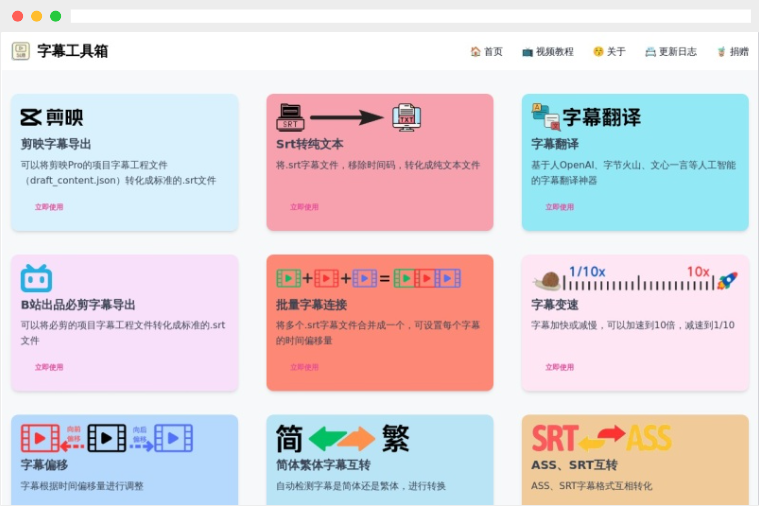The image size is (759, 506).
Task: Click the 1/10x to 10x speed ruler graphic
Action: point(639,278)
